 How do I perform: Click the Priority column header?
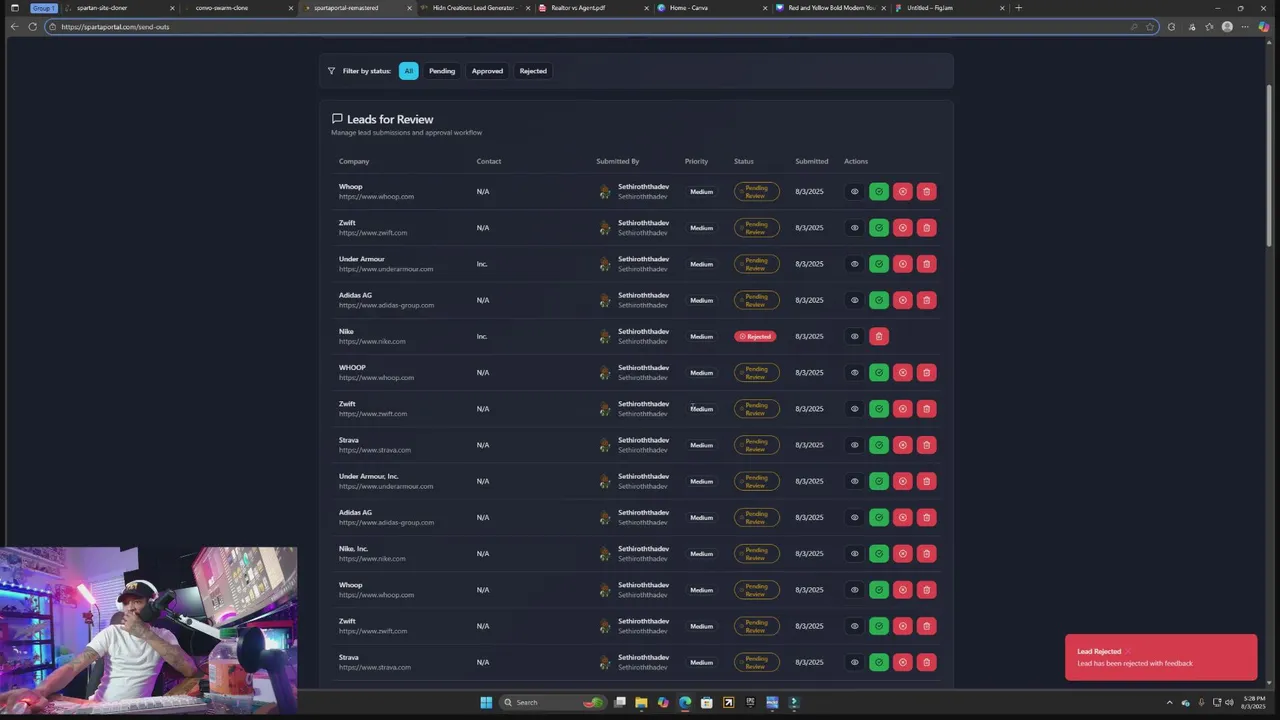pos(696,161)
